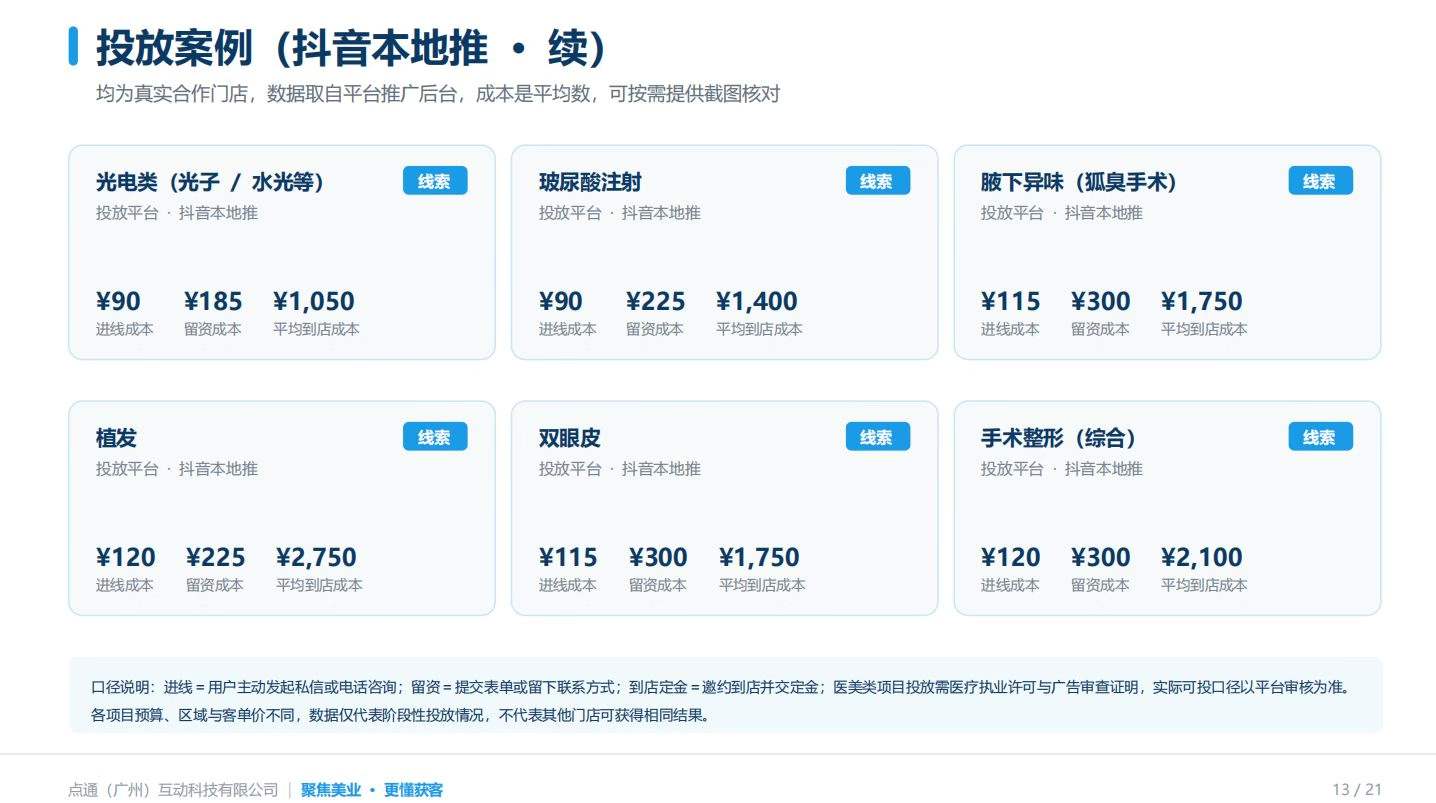Screen dimensions: 1436x803
Task: Select the card title 双眼皮
Action: coord(569,438)
